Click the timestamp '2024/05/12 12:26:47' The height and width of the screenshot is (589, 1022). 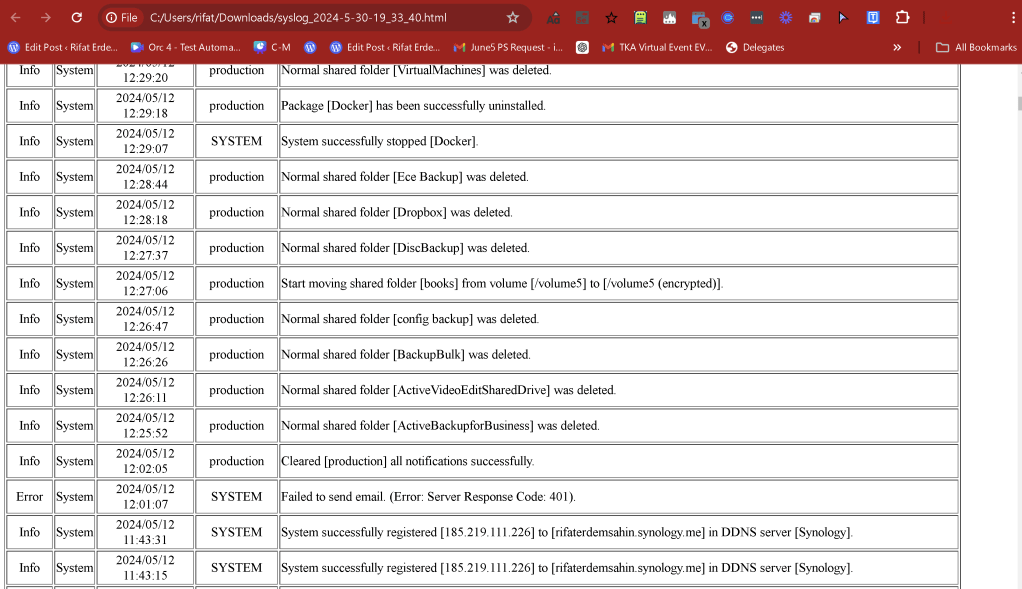coord(145,319)
